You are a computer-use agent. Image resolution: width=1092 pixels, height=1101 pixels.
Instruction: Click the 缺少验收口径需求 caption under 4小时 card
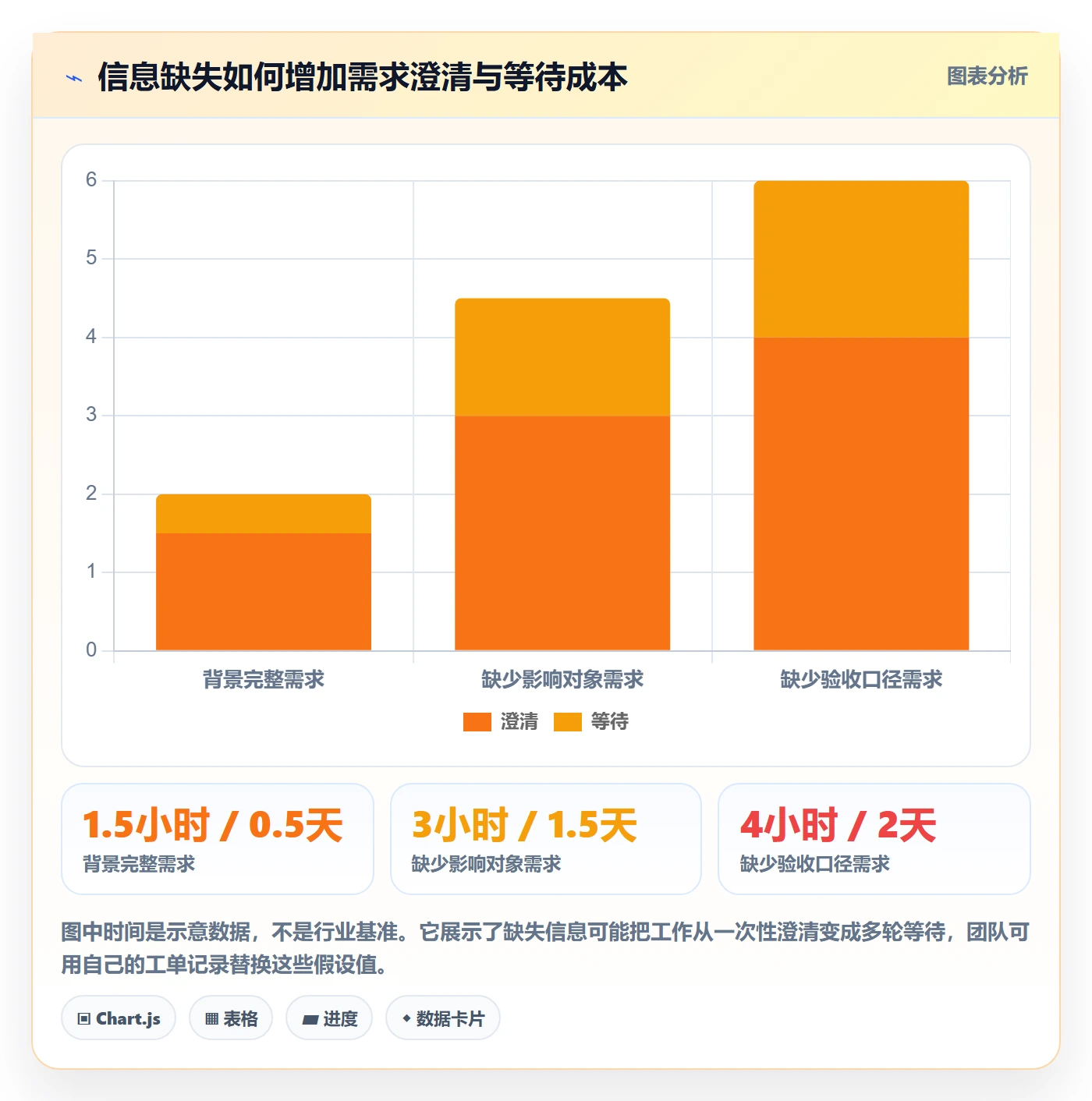814,864
